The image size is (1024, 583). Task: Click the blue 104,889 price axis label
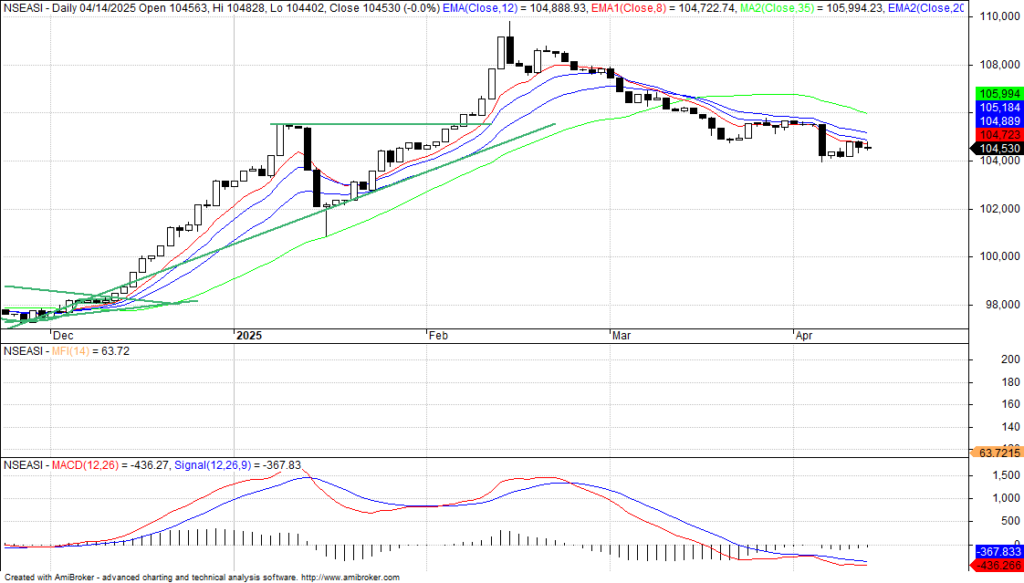pyautogui.click(x=996, y=120)
